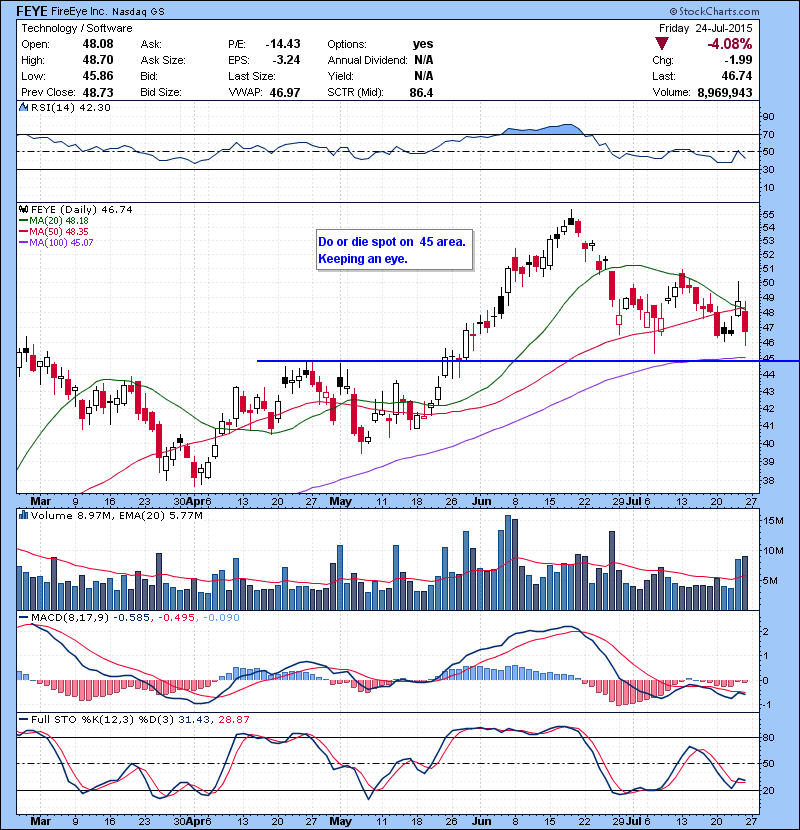Click the High value 48.70
The height and width of the screenshot is (830, 800).
pos(98,60)
